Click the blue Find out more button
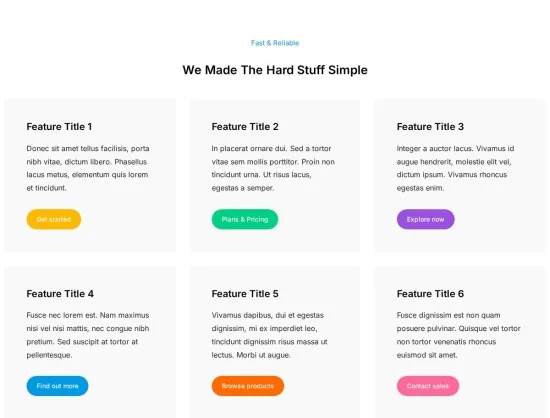The width and height of the screenshot is (550, 418). [x=58, y=386]
